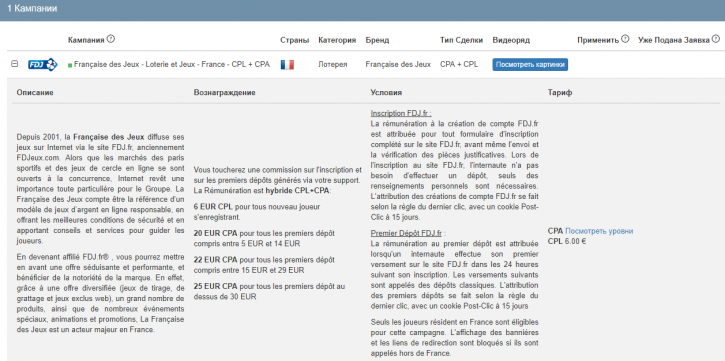Image resolution: width=725 pixels, height=361 pixels.
Task: Open the Française des Jeux campaign title
Action: click(172, 65)
